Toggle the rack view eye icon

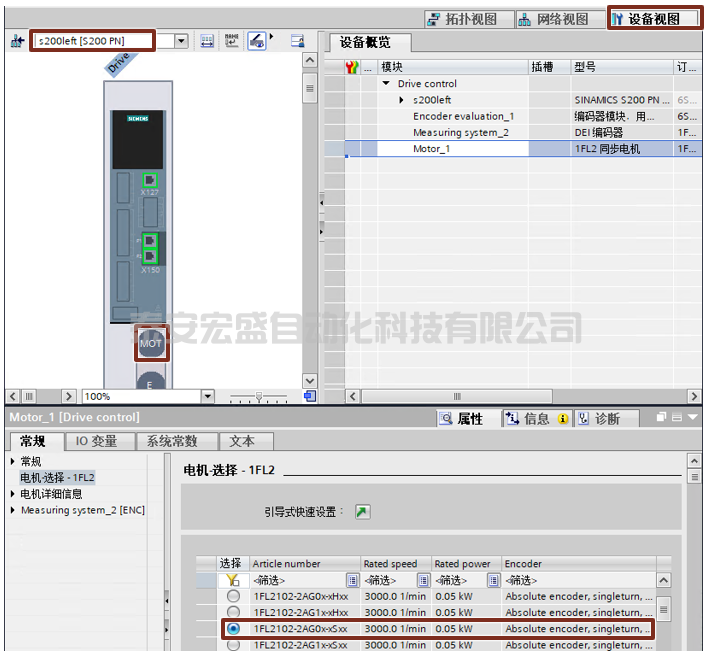(256, 41)
